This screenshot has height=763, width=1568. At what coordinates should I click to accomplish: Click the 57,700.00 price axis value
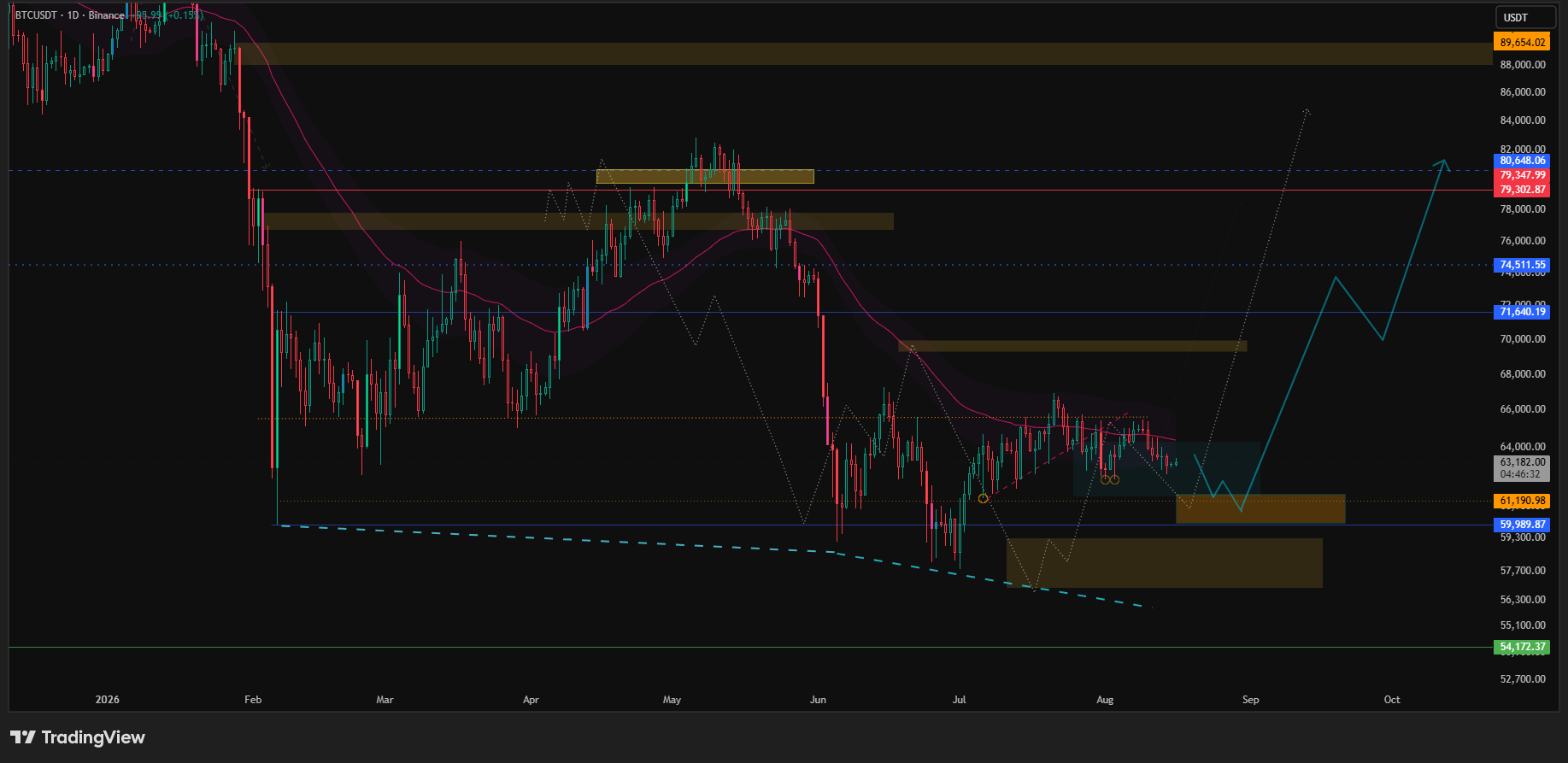coord(1523,571)
